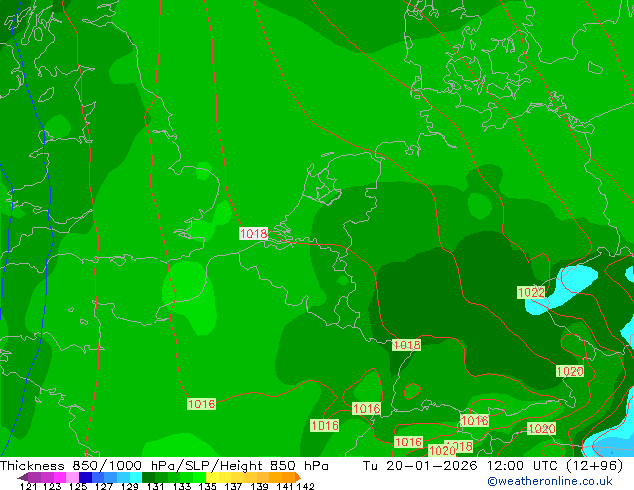
Task: Select the bright lime green legend swatch
Action: (199, 477)
